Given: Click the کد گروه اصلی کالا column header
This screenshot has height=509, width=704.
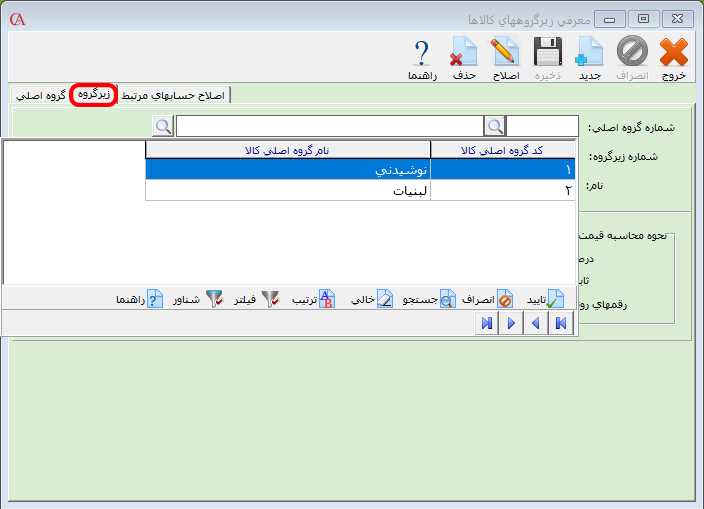Looking at the screenshot, I should coord(502,150).
